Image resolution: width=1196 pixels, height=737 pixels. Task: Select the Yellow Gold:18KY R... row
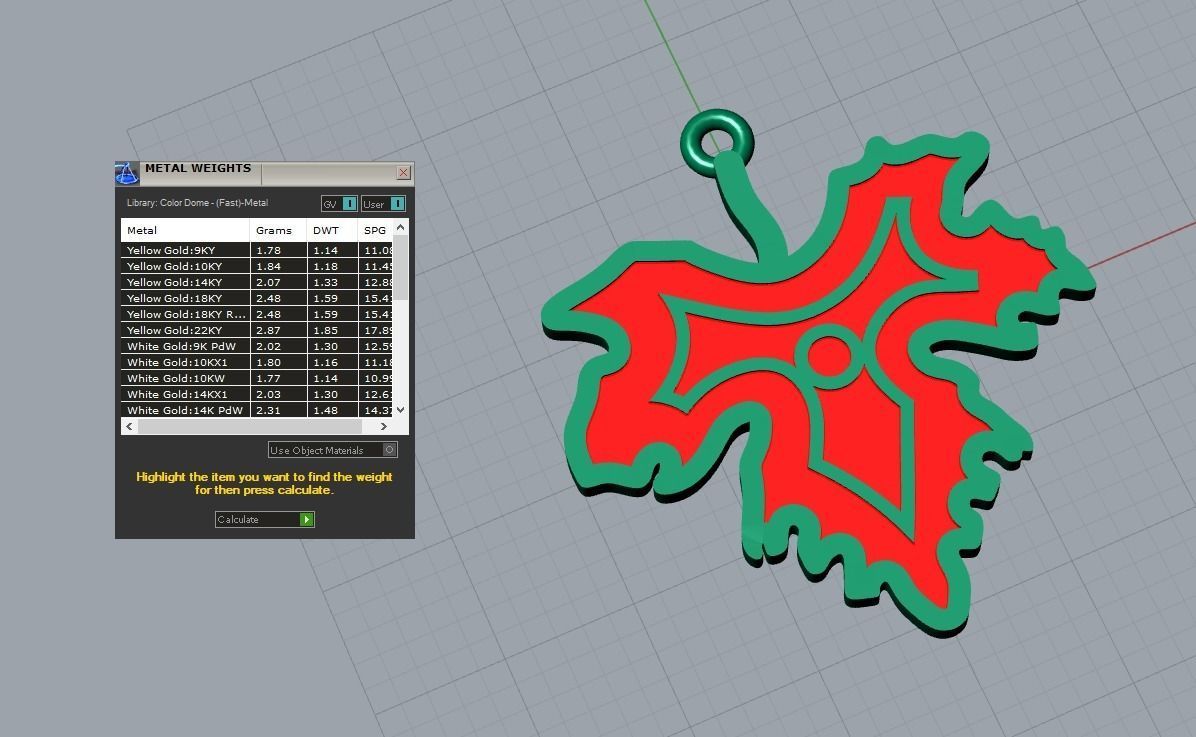257,314
